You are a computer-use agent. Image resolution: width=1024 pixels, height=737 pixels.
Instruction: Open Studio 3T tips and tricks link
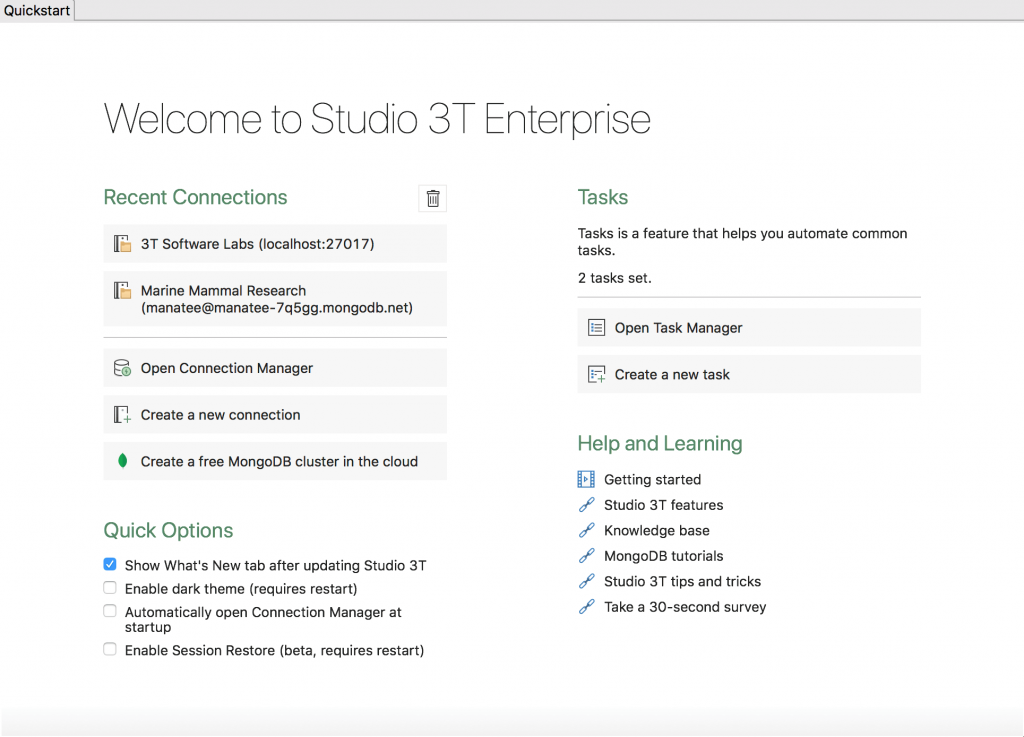(682, 582)
